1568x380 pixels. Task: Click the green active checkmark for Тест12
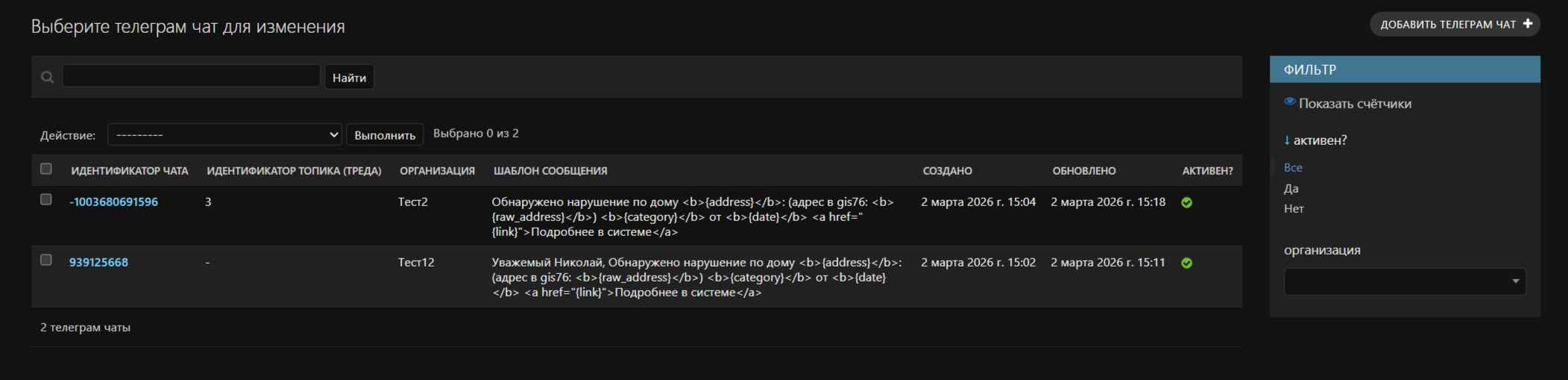1186,263
